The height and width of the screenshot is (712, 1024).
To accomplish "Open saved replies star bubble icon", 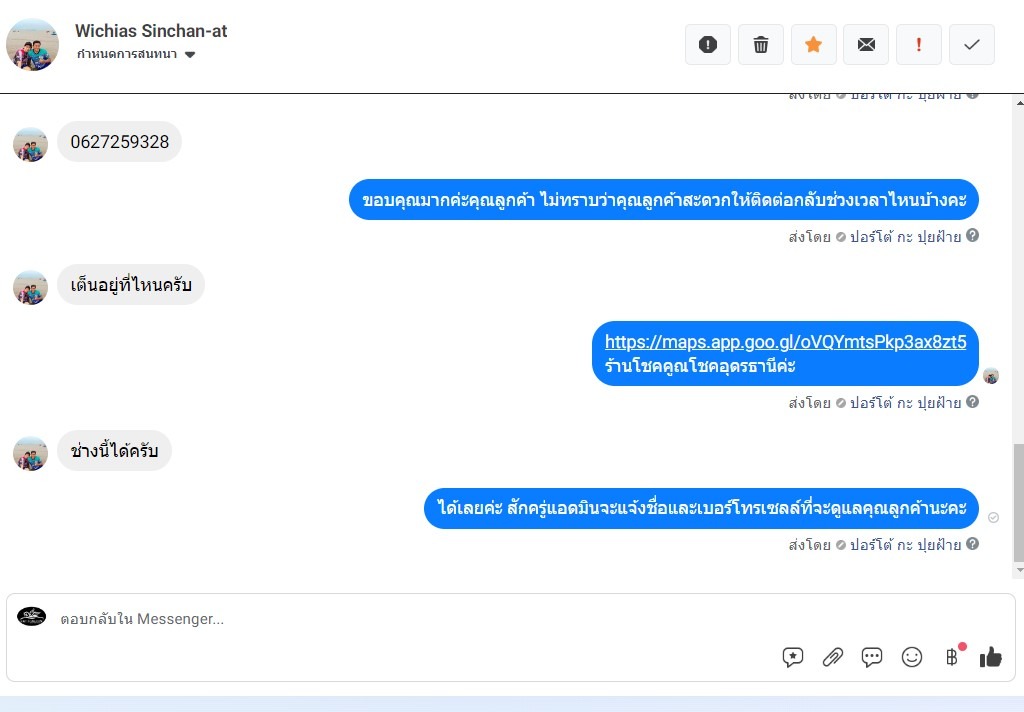I will coord(793,656).
